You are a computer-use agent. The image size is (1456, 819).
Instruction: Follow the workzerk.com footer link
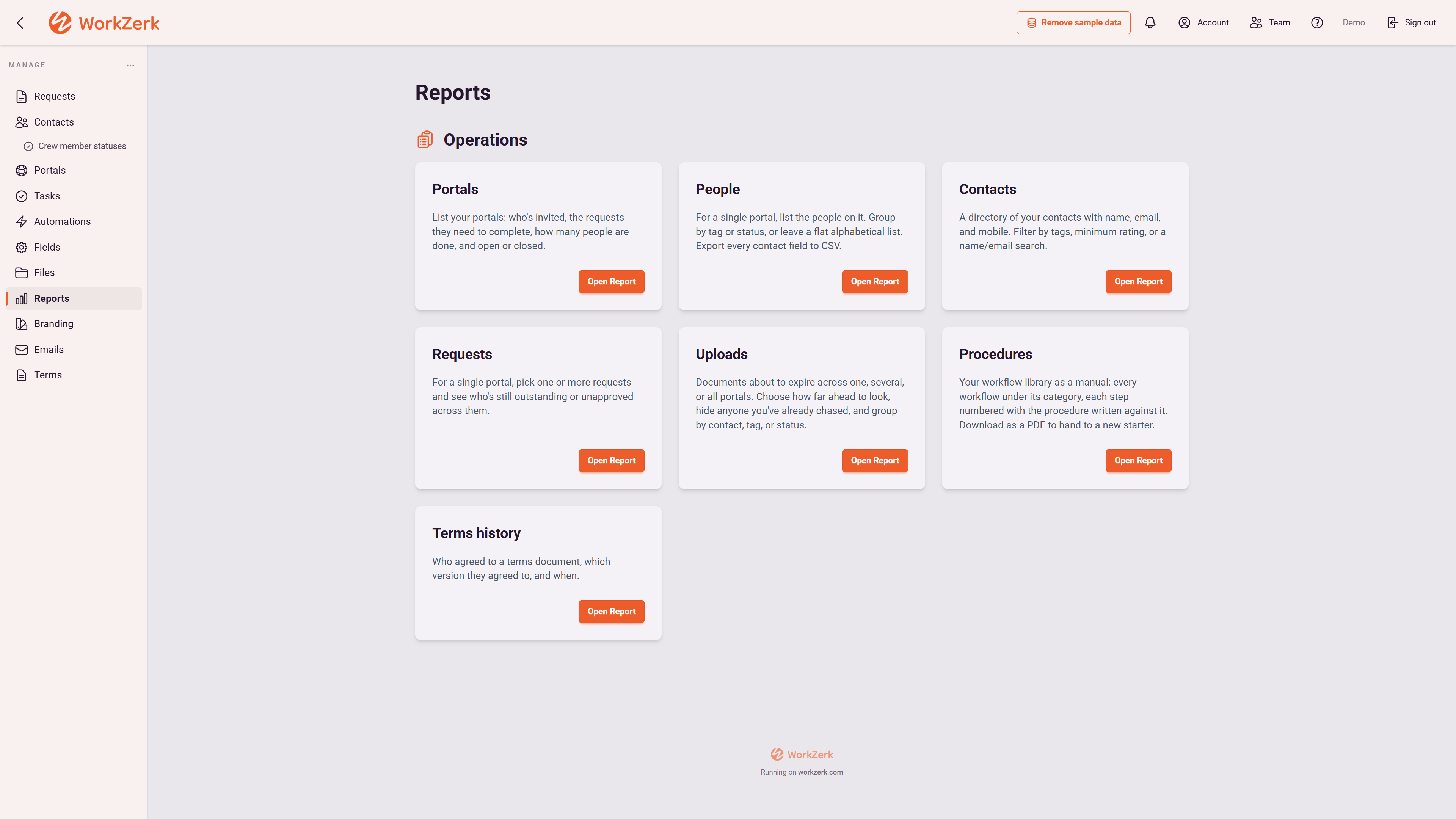(820, 772)
